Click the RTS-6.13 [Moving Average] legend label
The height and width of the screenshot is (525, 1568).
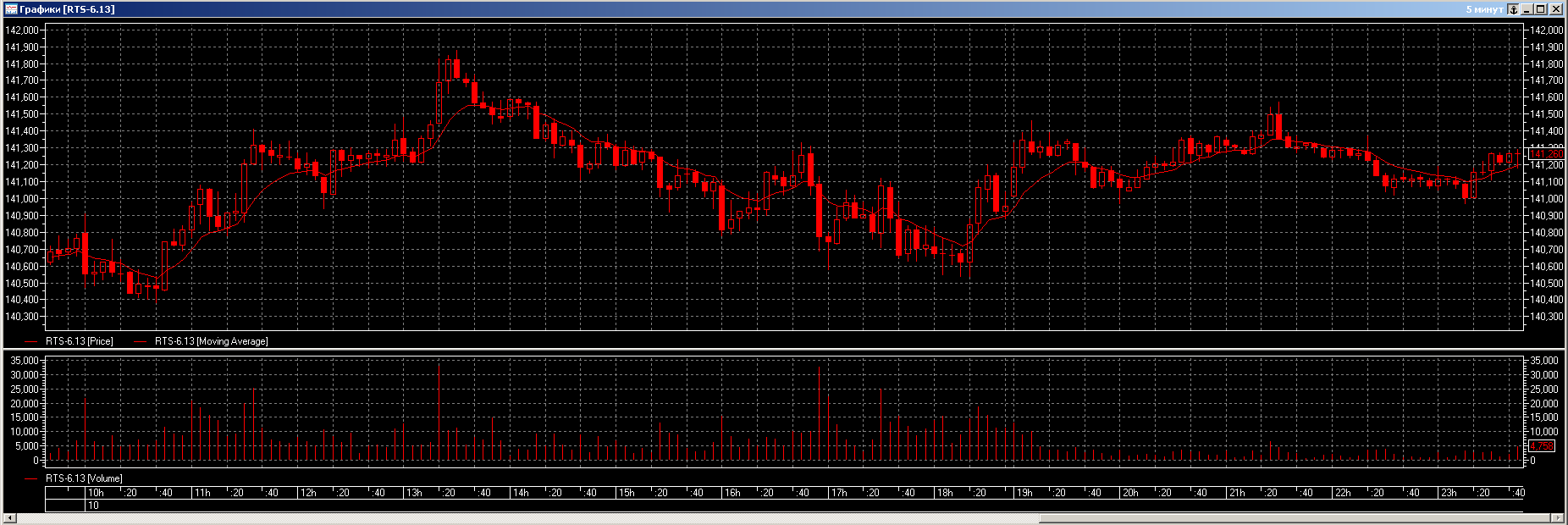click(211, 341)
